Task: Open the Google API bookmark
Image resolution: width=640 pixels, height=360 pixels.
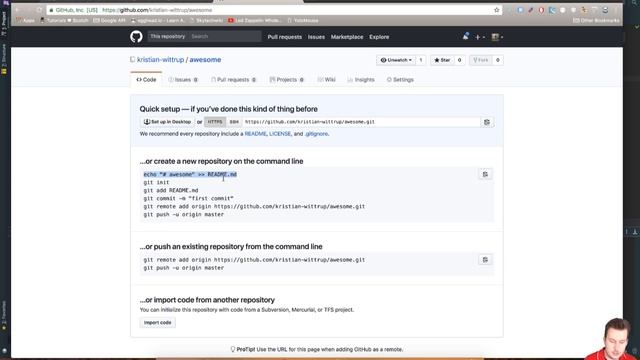Action: tap(109, 20)
